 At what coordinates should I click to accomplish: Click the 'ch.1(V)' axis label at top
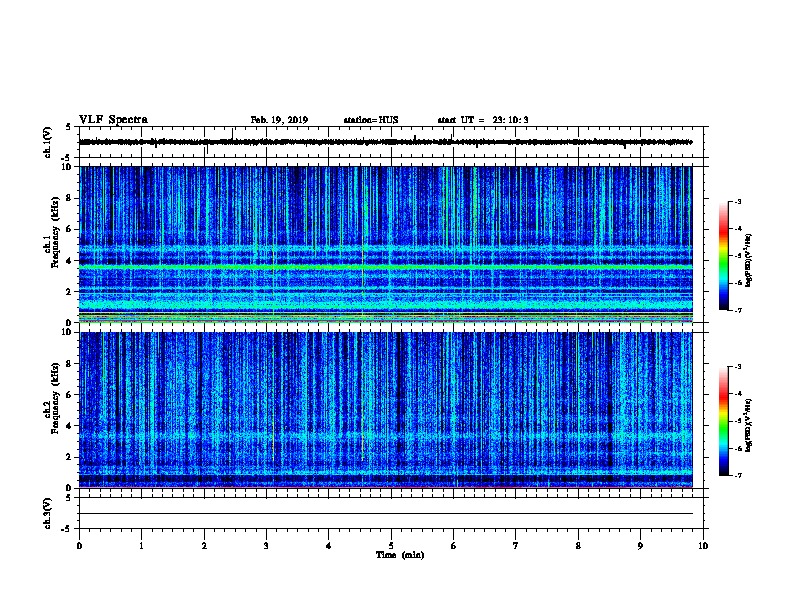(48, 142)
